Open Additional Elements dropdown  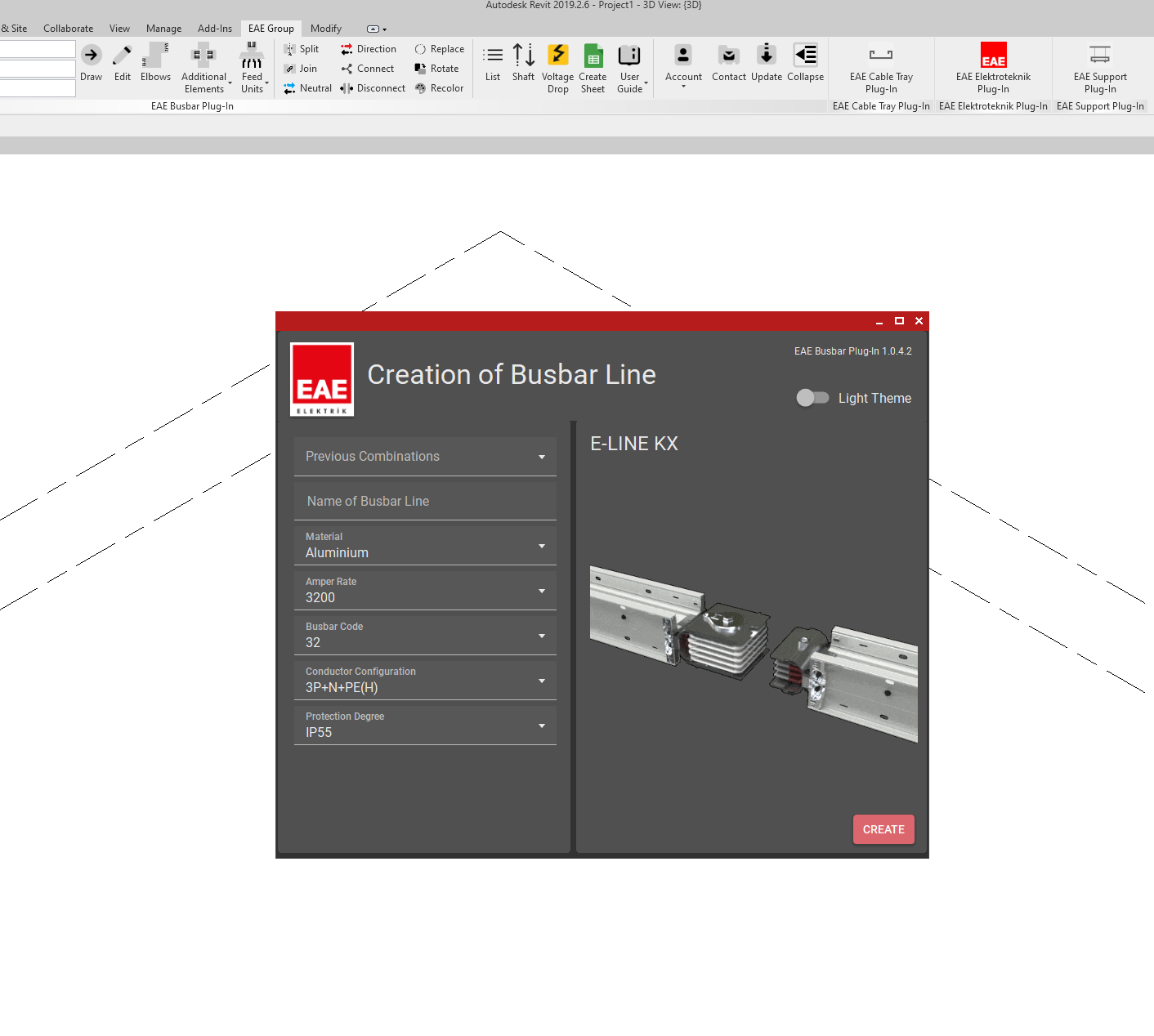204,69
